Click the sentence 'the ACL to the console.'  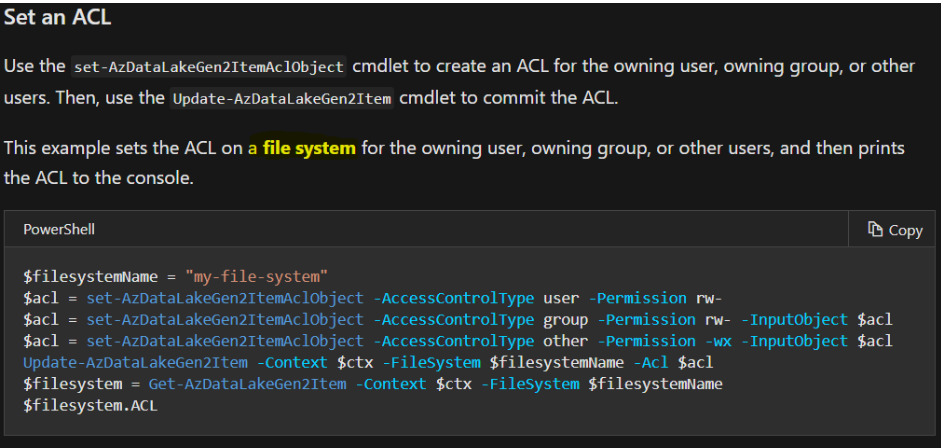[99, 179]
